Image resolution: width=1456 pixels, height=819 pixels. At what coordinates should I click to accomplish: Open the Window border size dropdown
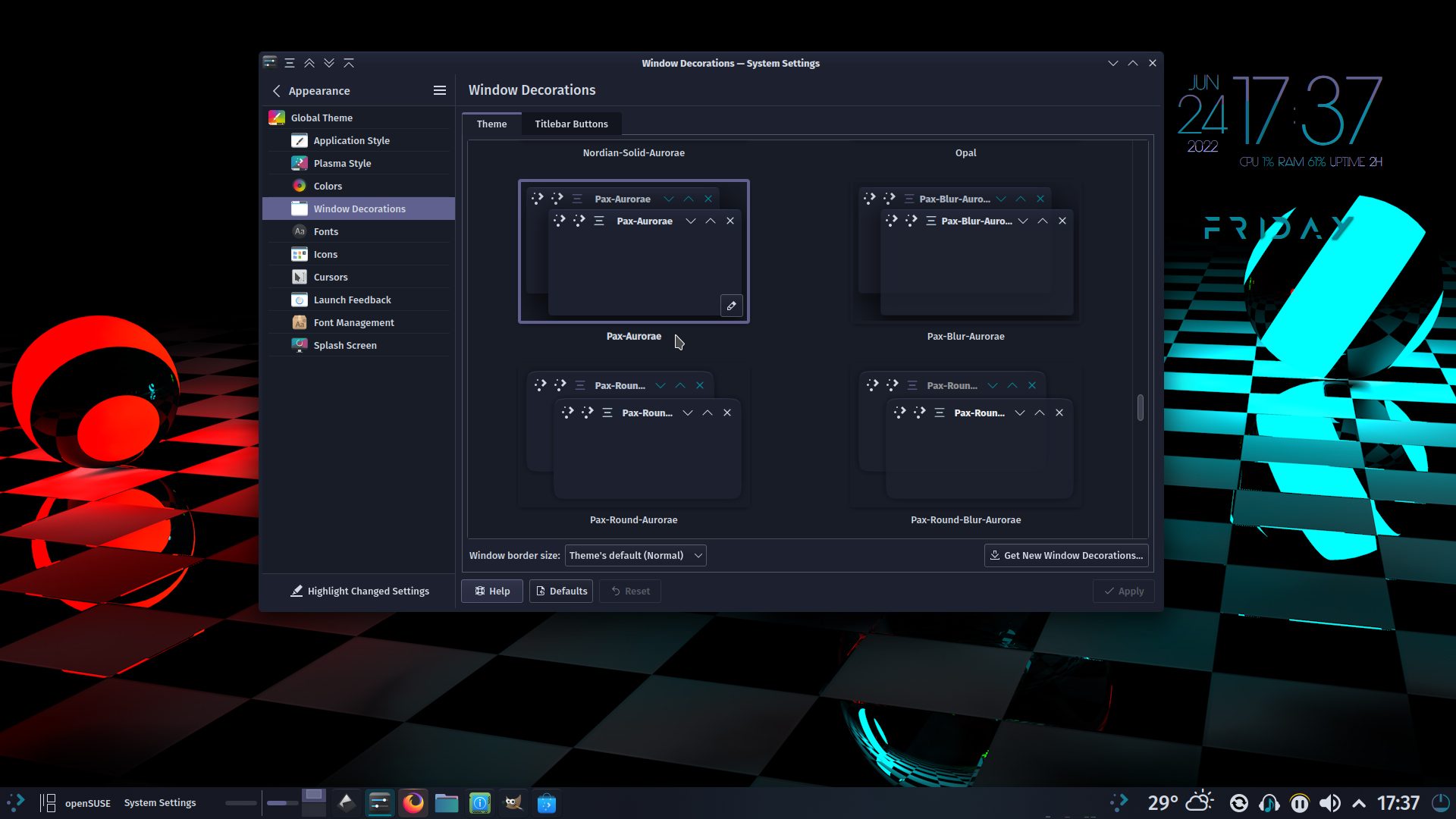pyautogui.click(x=635, y=555)
